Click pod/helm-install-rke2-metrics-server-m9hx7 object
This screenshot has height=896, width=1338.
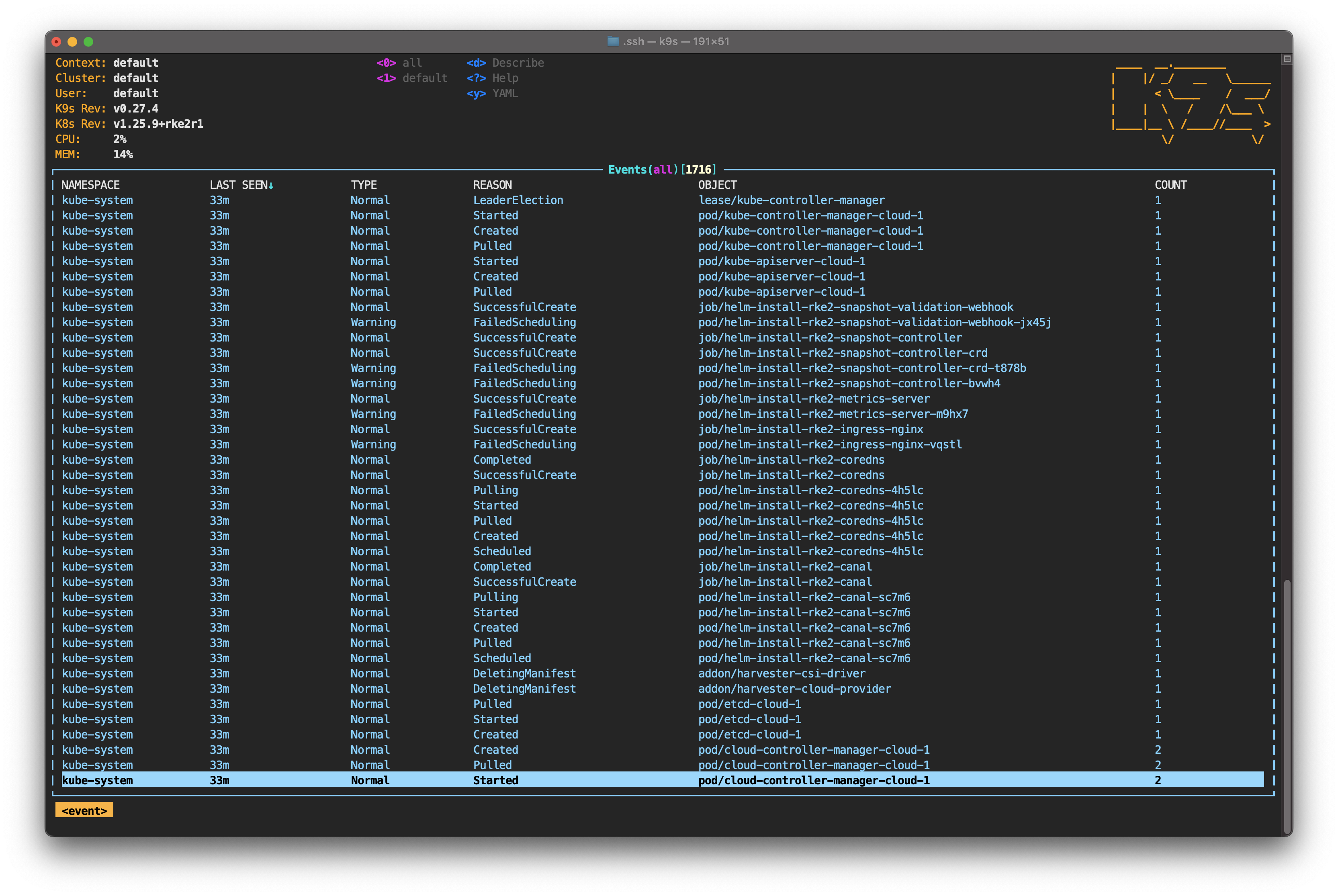[x=833, y=414]
